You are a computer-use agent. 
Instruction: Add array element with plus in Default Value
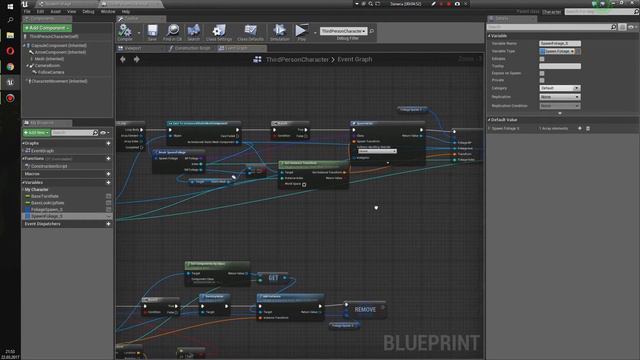click(x=580, y=128)
